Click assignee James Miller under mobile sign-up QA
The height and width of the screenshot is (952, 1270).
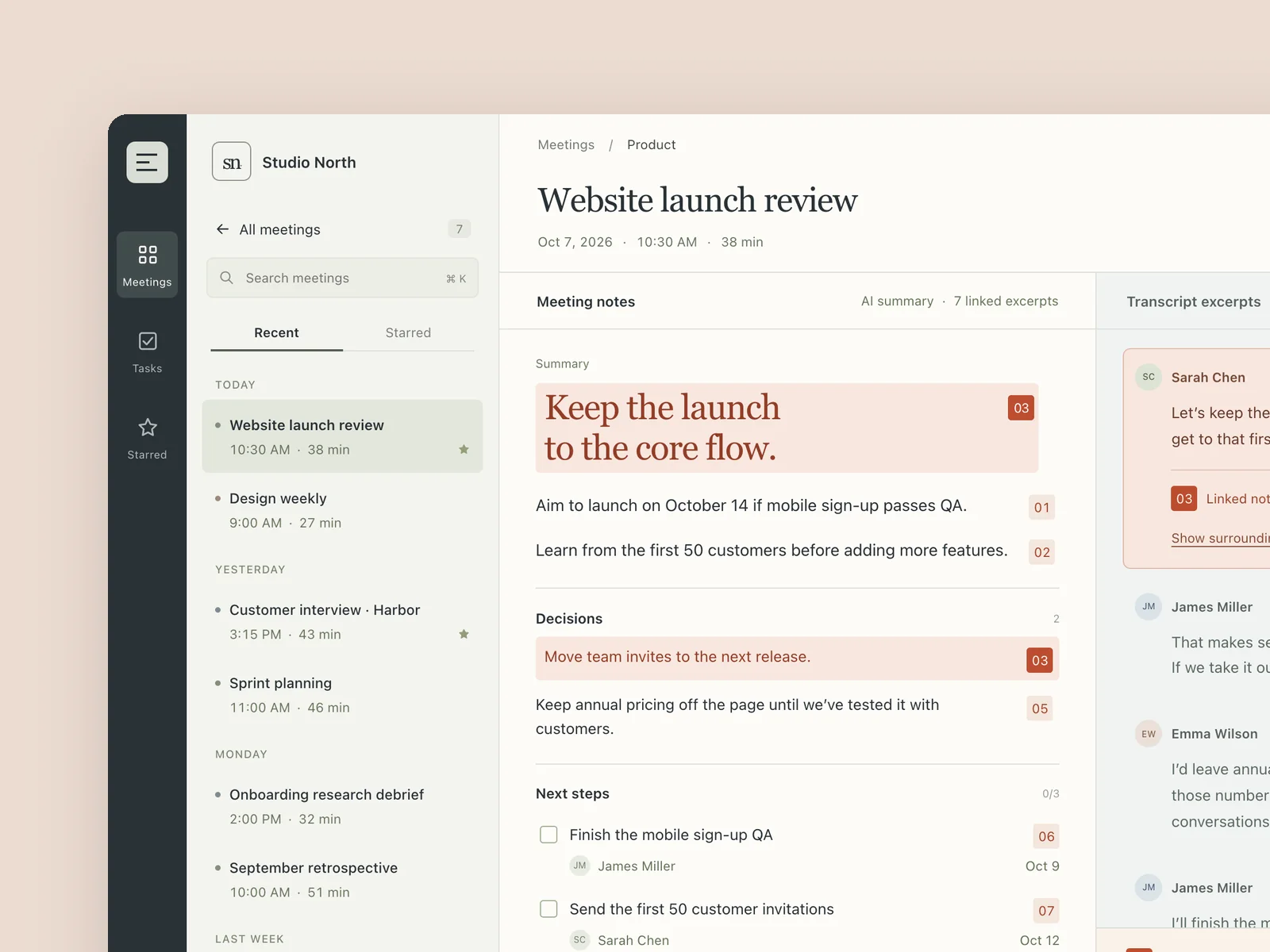[623, 866]
